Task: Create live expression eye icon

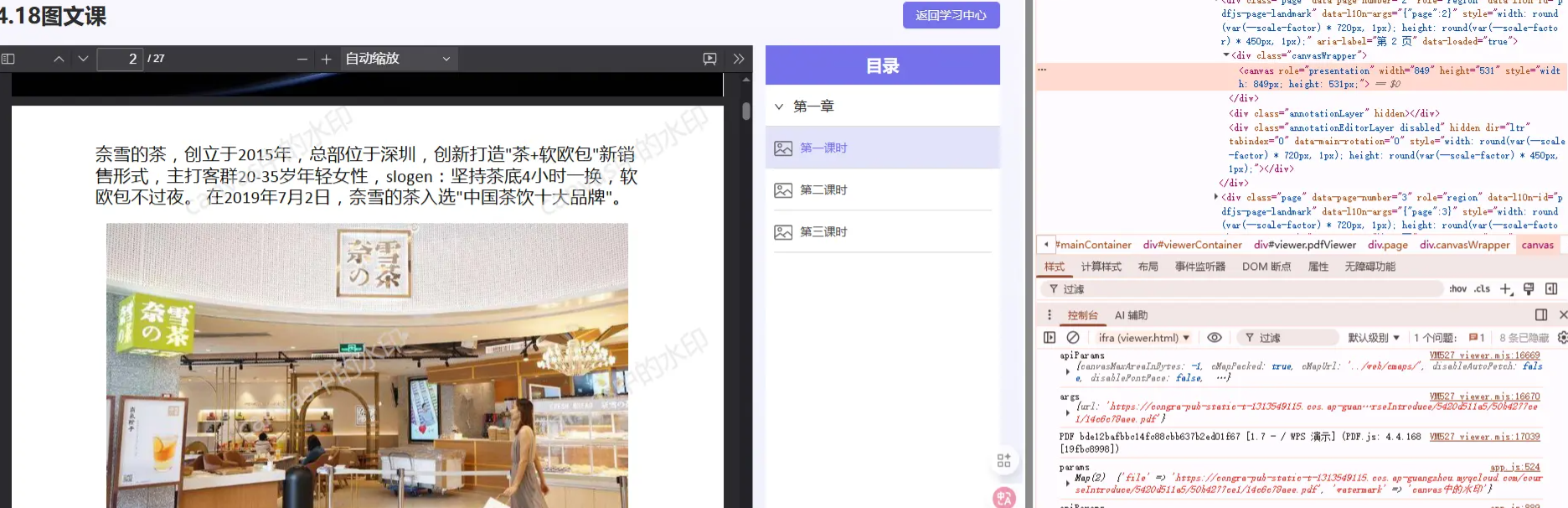Action: [1215, 338]
